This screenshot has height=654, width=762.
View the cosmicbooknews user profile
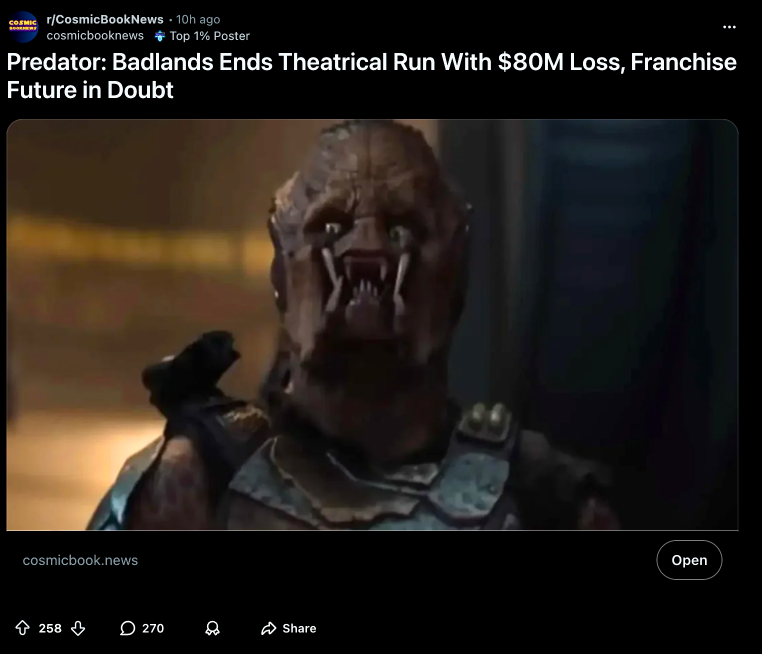(x=95, y=36)
